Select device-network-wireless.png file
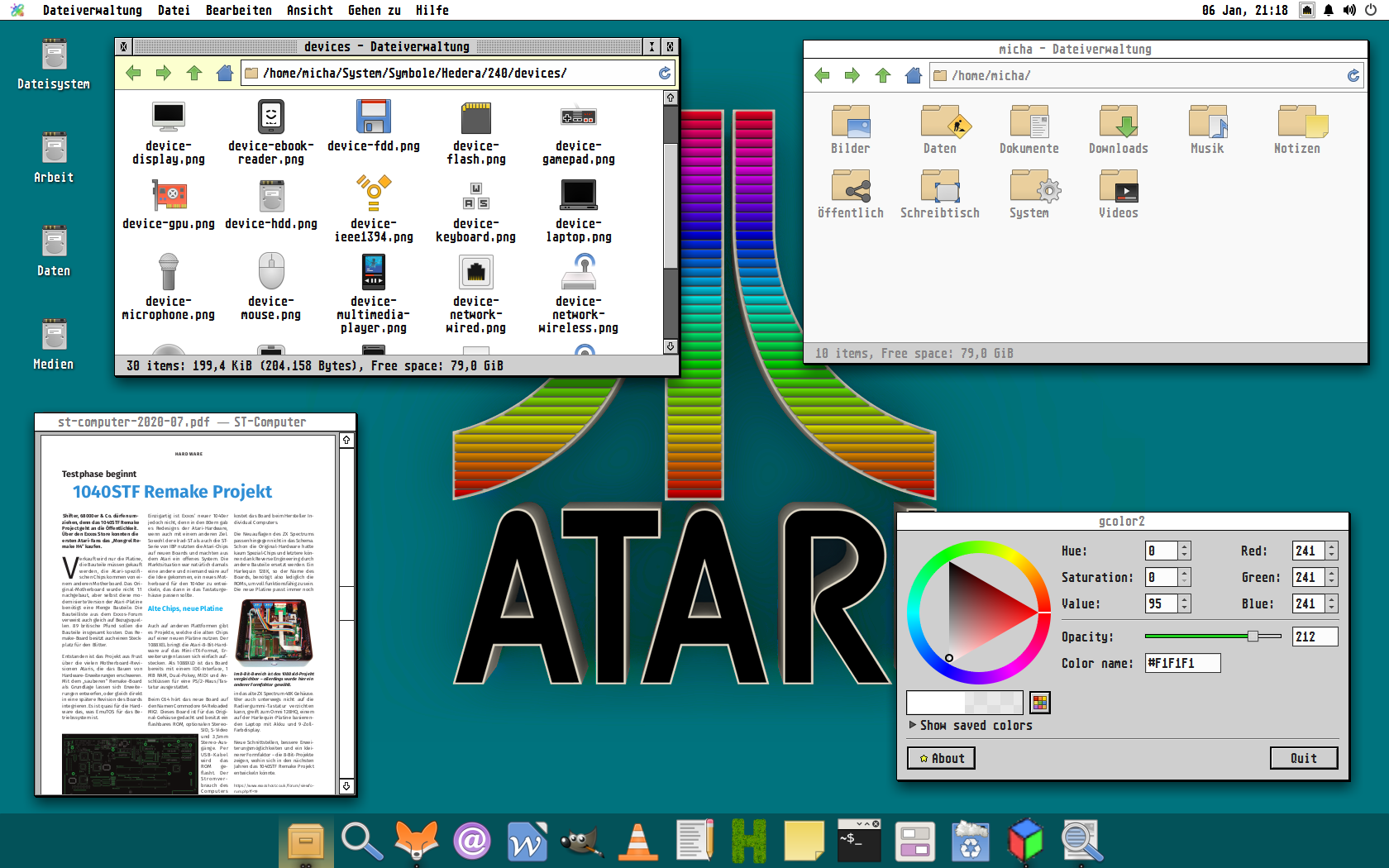 coord(579,294)
